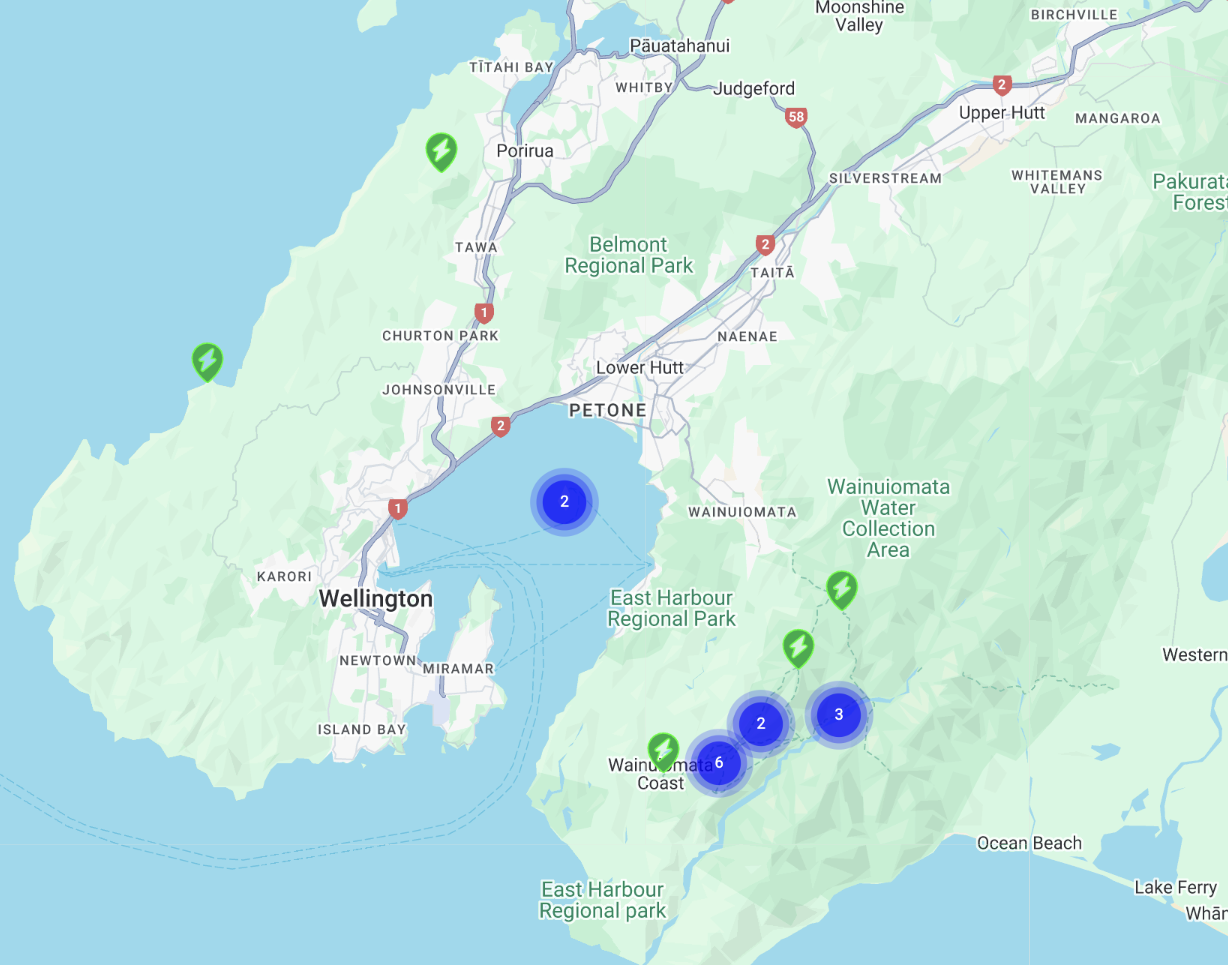Click the green pin left of the 3 cluster
The width and height of the screenshot is (1228, 965).
pyautogui.click(x=797, y=648)
